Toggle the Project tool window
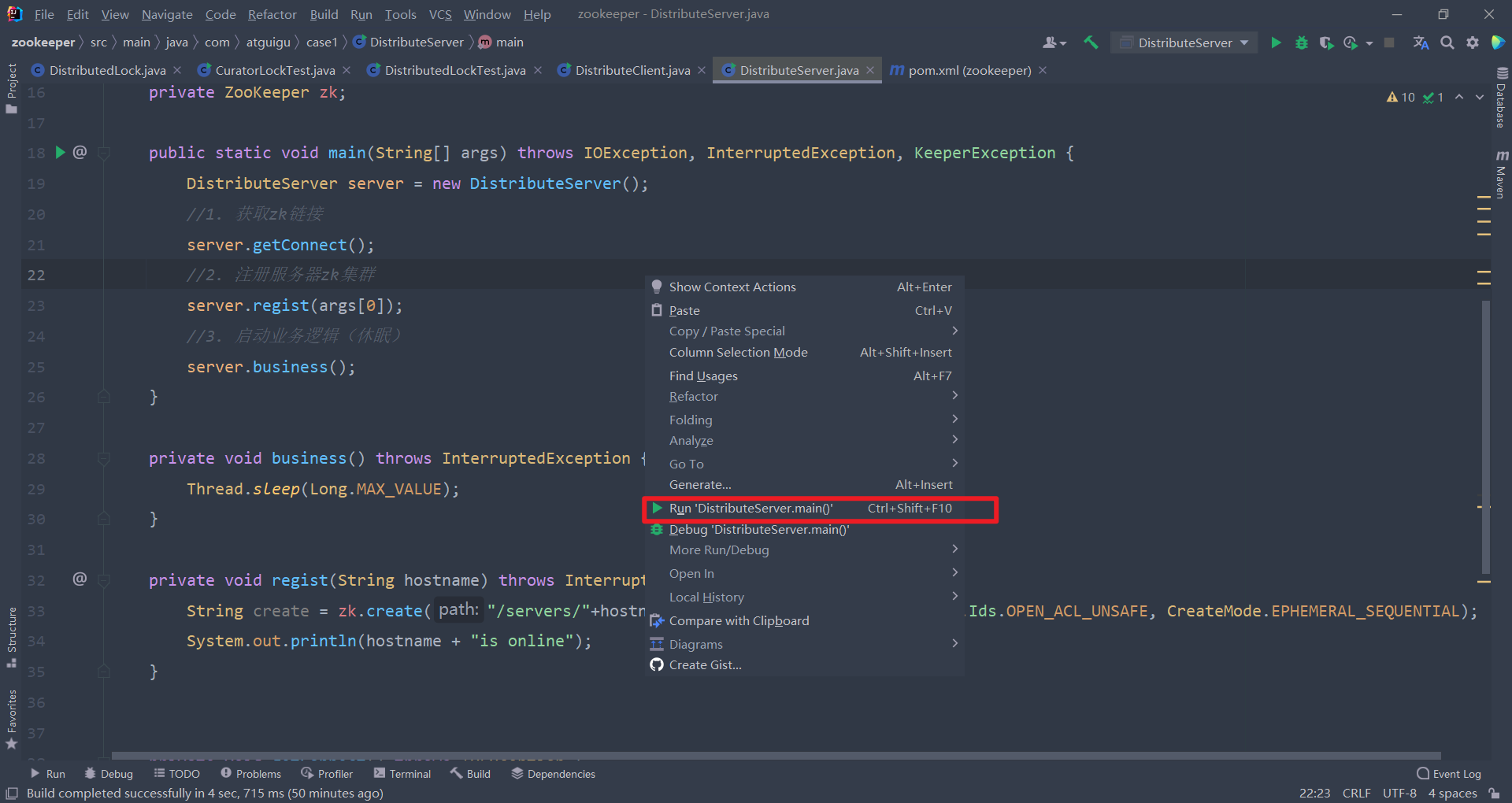The height and width of the screenshot is (803, 1512). (x=11, y=87)
